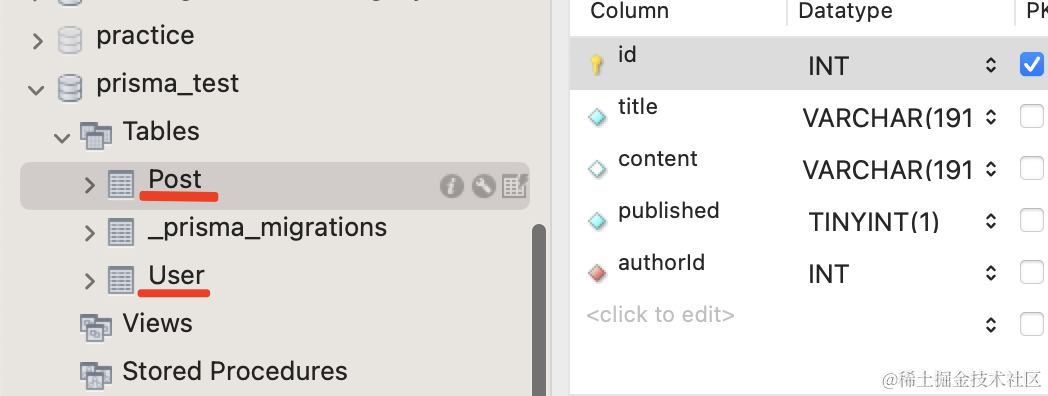Select Stored Procedures in schema tree
The height and width of the screenshot is (396, 1048).
point(235,371)
